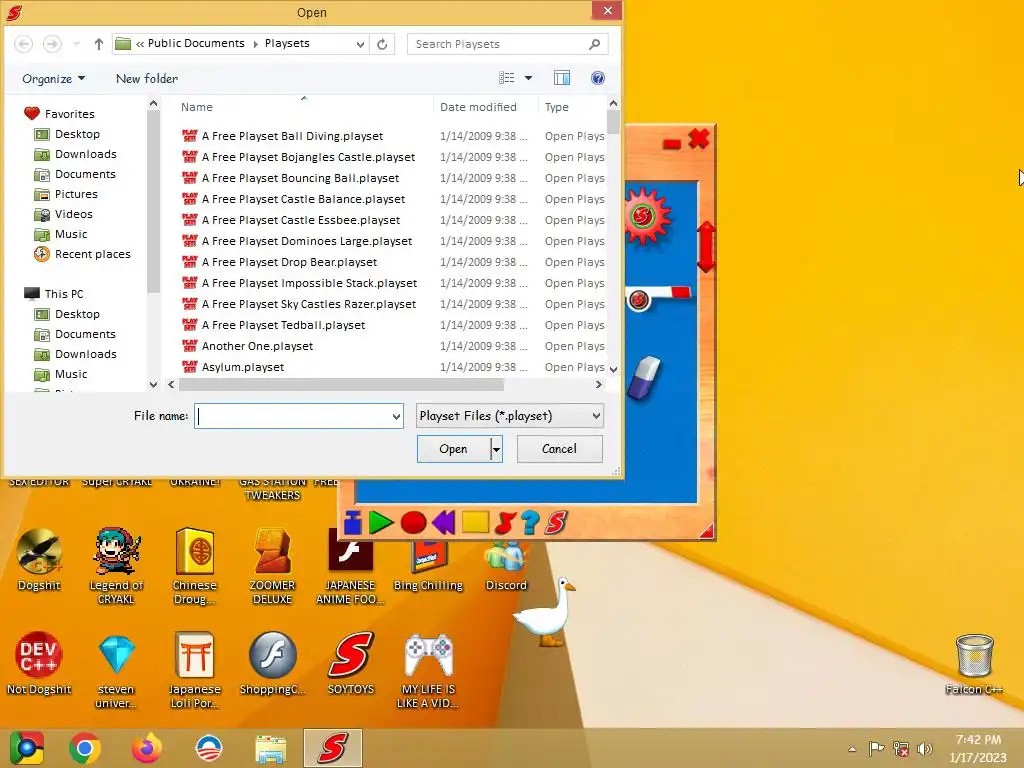The height and width of the screenshot is (768, 1024).
Task: Click Public Documents in the address path
Action: point(195,43)
